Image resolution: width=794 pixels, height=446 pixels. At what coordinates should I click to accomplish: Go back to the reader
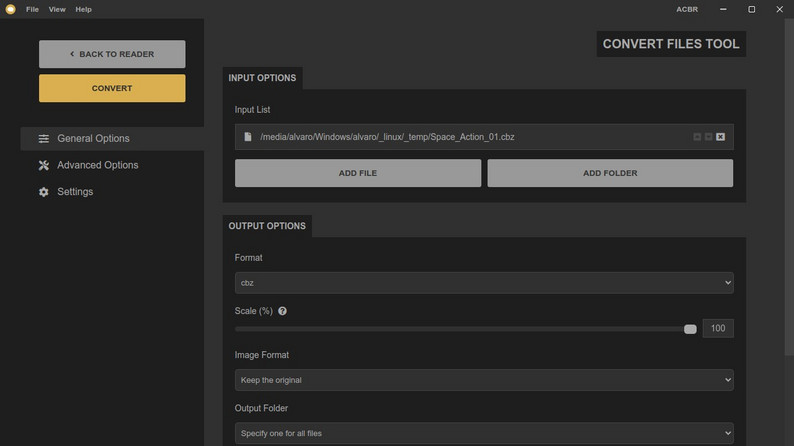(112, 54)
